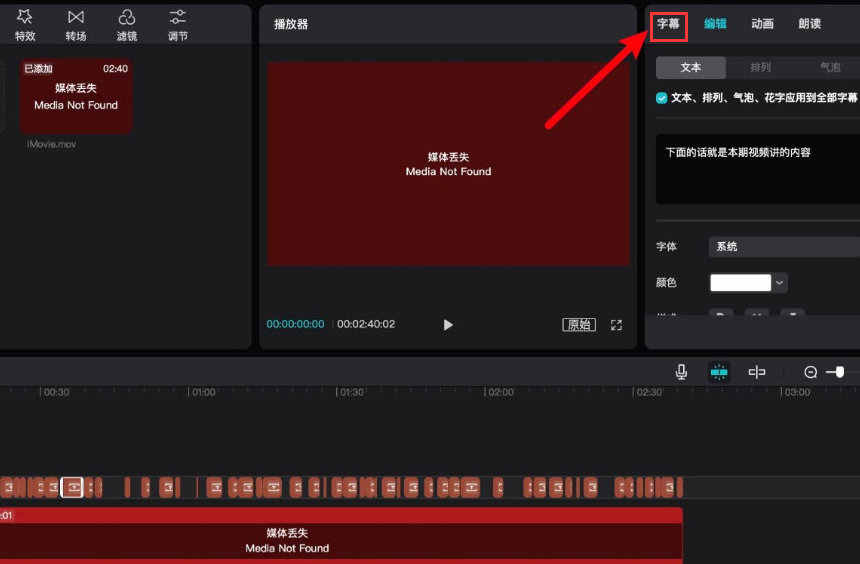The width and height of the screenshot is (860, 564).
Task: Click the microphone record icon
Action: click(x=681, y=372)
